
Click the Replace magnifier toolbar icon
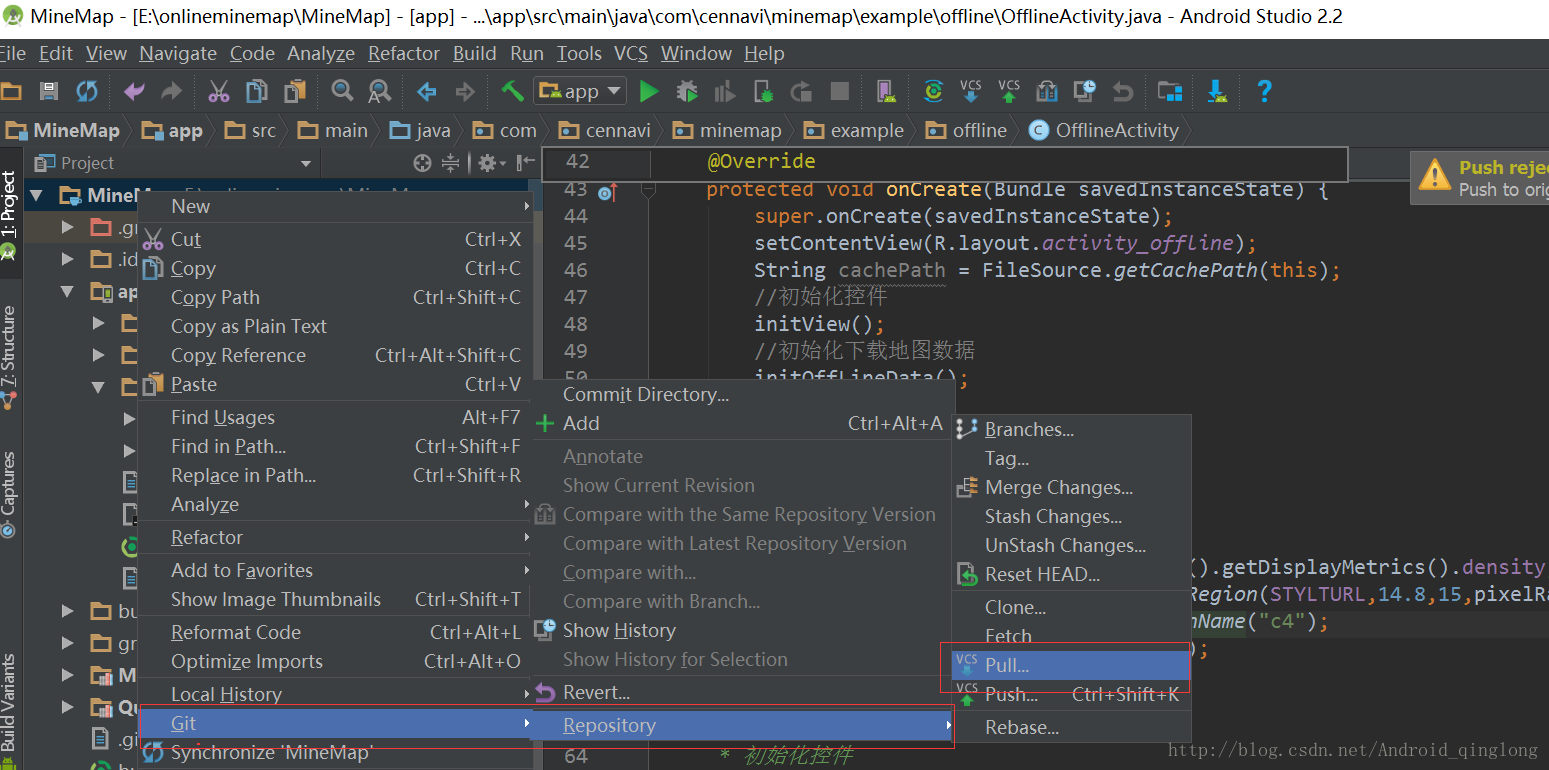[379, 92]
